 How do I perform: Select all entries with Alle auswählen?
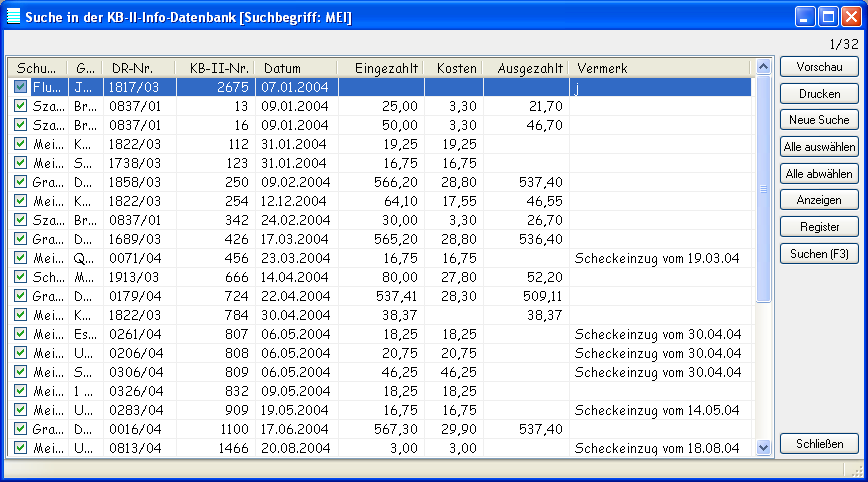point(819,147)
